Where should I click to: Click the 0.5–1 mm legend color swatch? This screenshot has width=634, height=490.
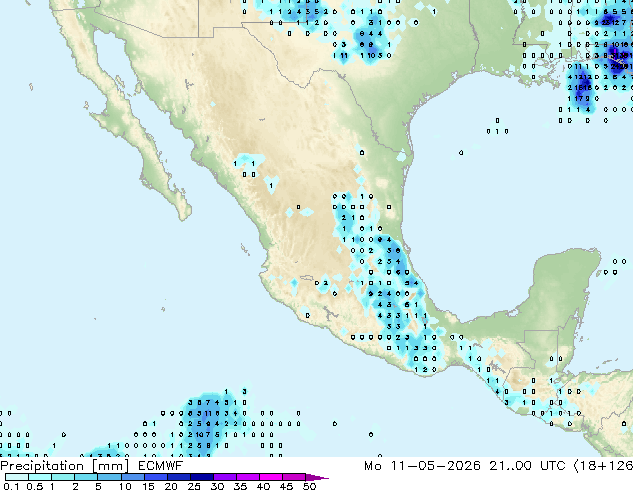coord(40,477)
